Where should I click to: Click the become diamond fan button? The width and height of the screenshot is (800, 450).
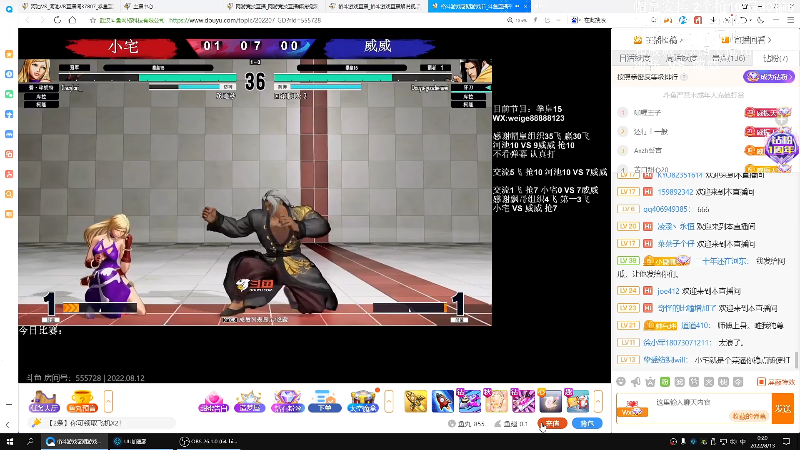(768, 77)
